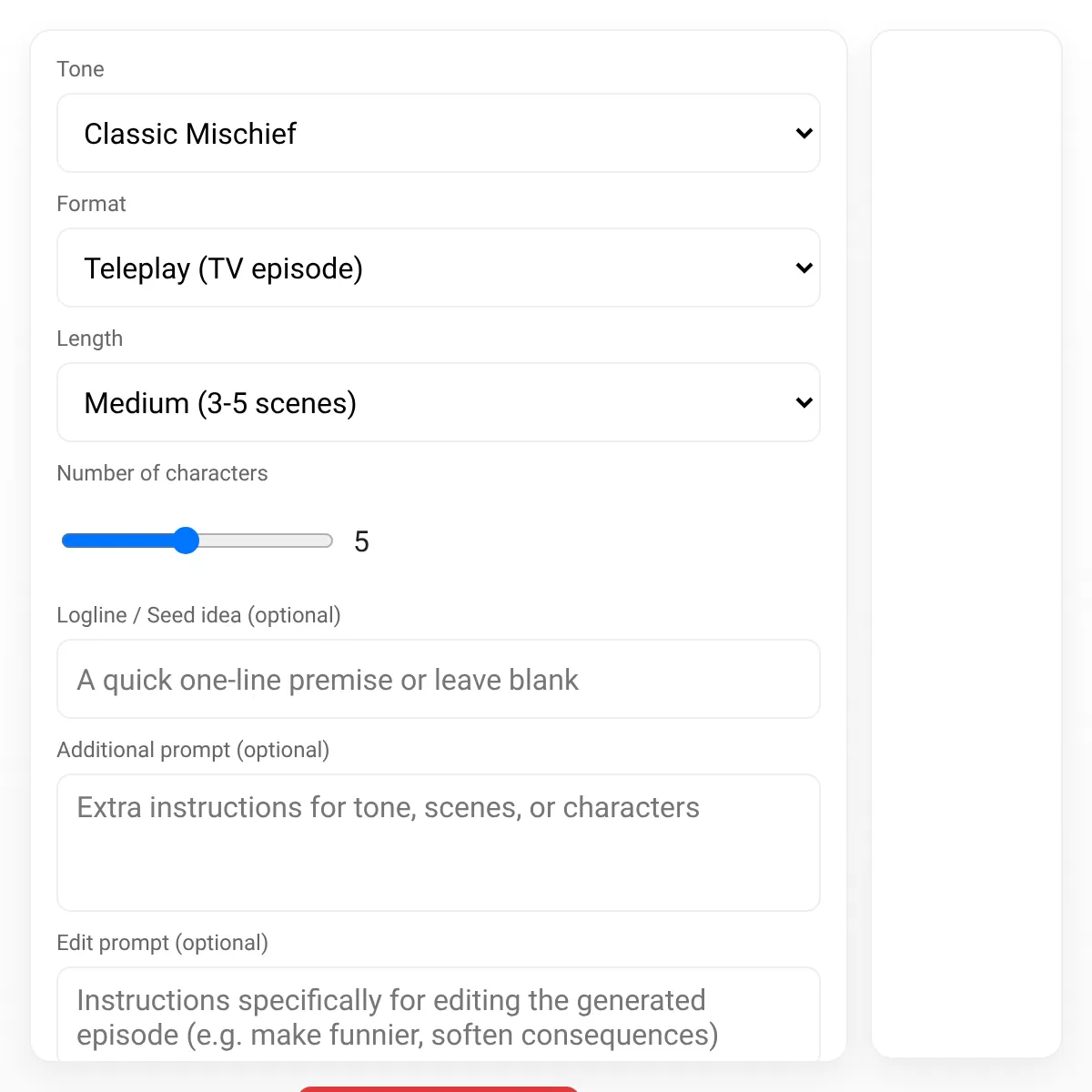Click the chevron arrow on Format dropdown
The width and height of the screenshot is (1092, 1092).
(x=804, y=268)
